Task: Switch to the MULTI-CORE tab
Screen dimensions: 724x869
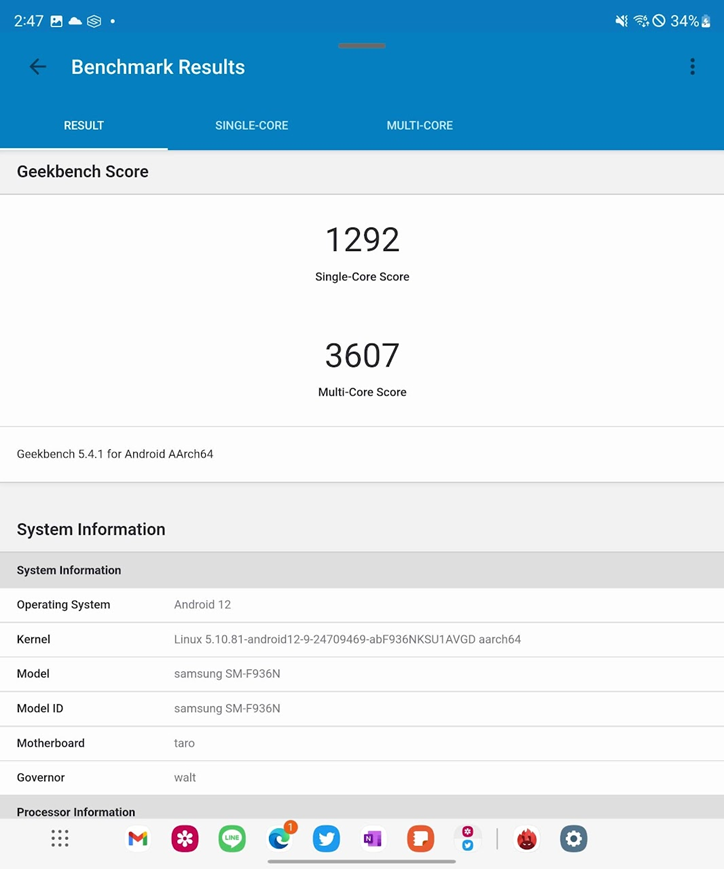Action: click(x=419, y=126)
